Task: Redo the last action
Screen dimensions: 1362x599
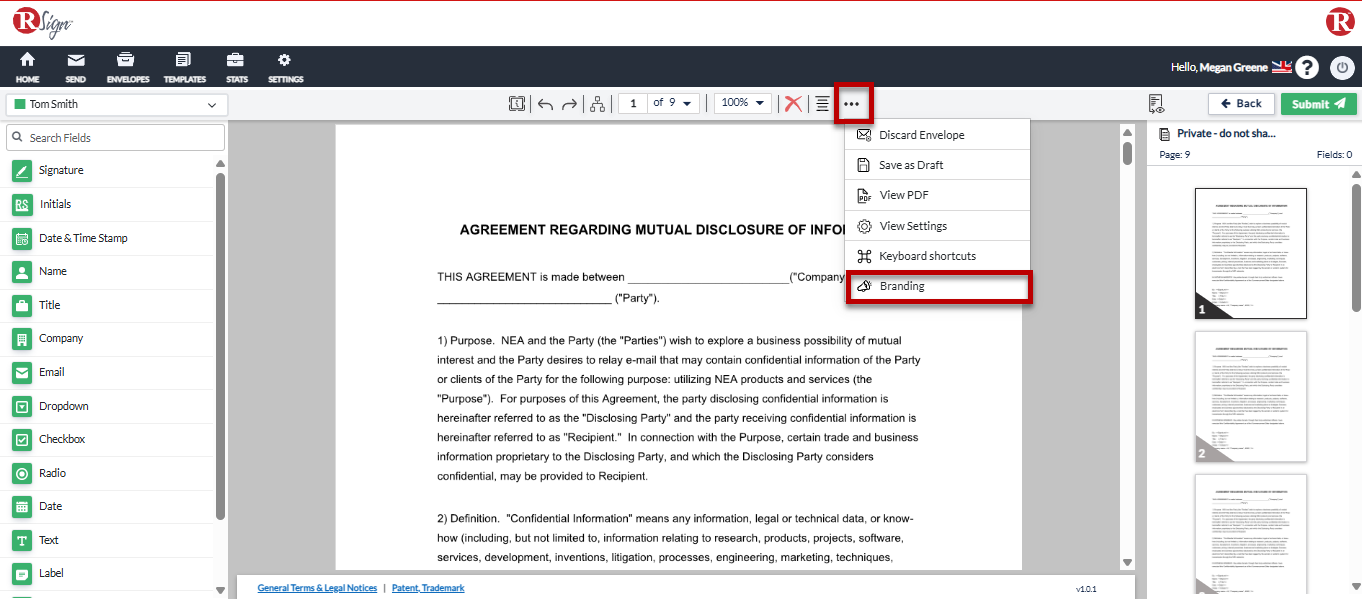Action: tap(569, 103)
